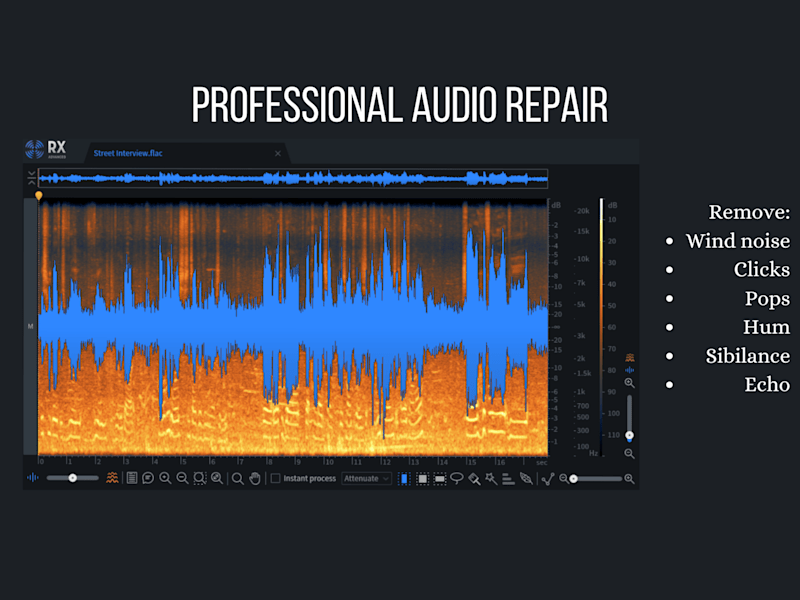The image size is (800, 600).
Task: Click the 20k frequency label
Action: click(x=582, y=211)
